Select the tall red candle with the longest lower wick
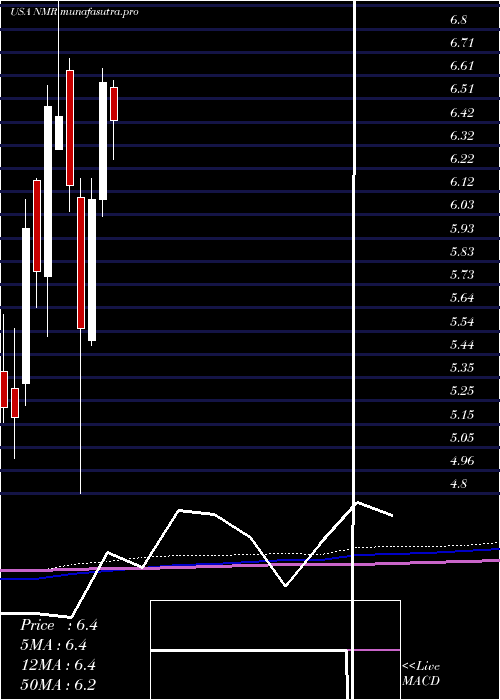The height and width of the screenshot is (700, 500). tap(81, 263)
